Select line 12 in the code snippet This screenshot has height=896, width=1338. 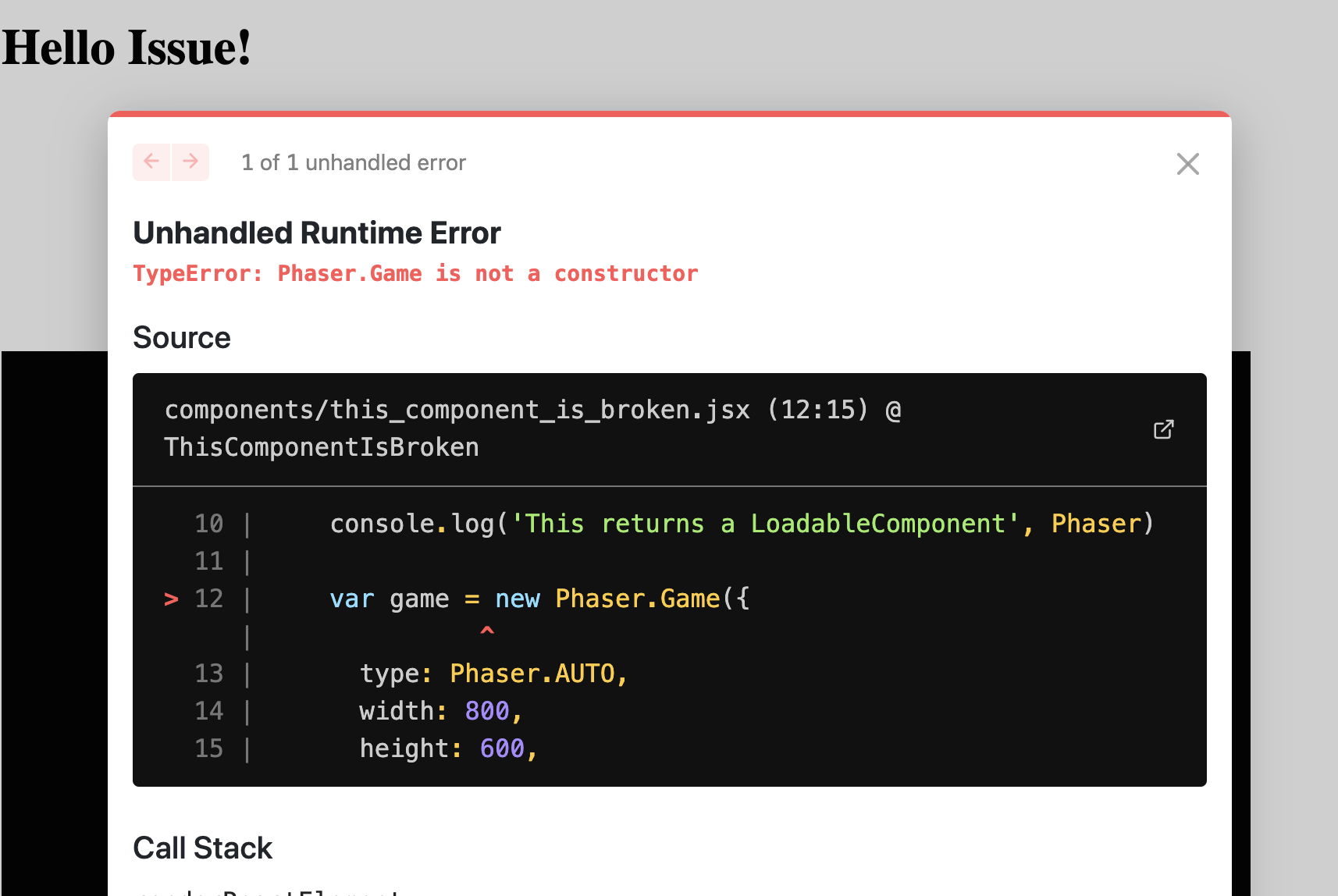(x=539, y=599)
